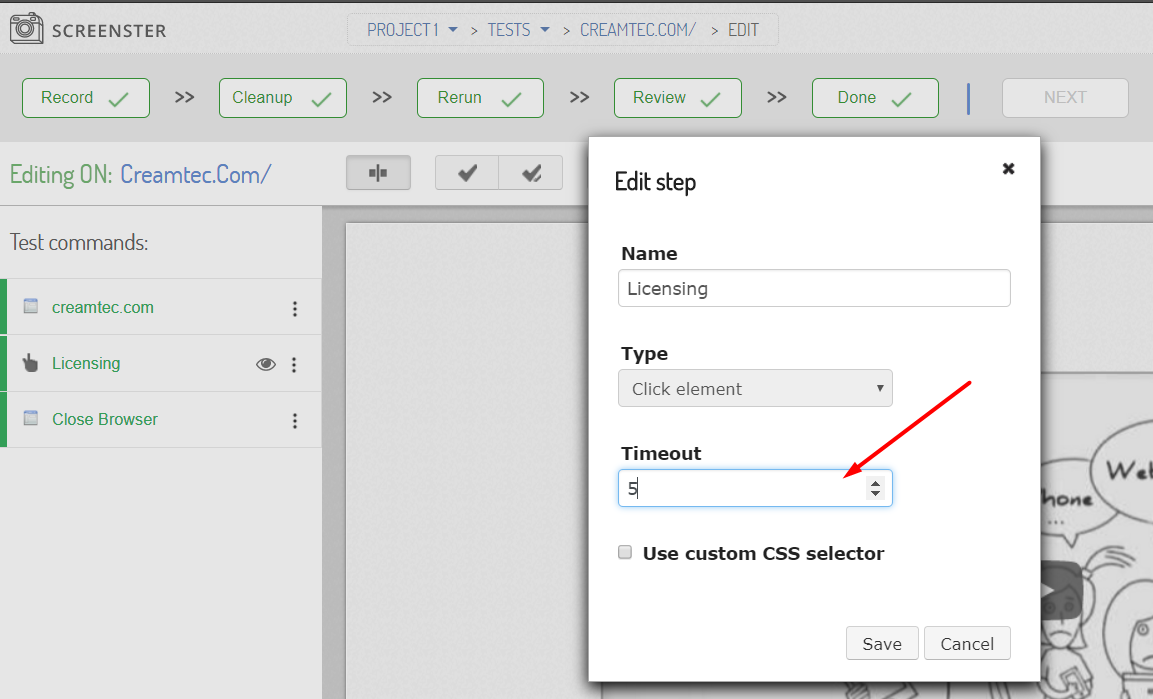
Task: Click the double checkmark approve-all icon
Action: point(531,173)
